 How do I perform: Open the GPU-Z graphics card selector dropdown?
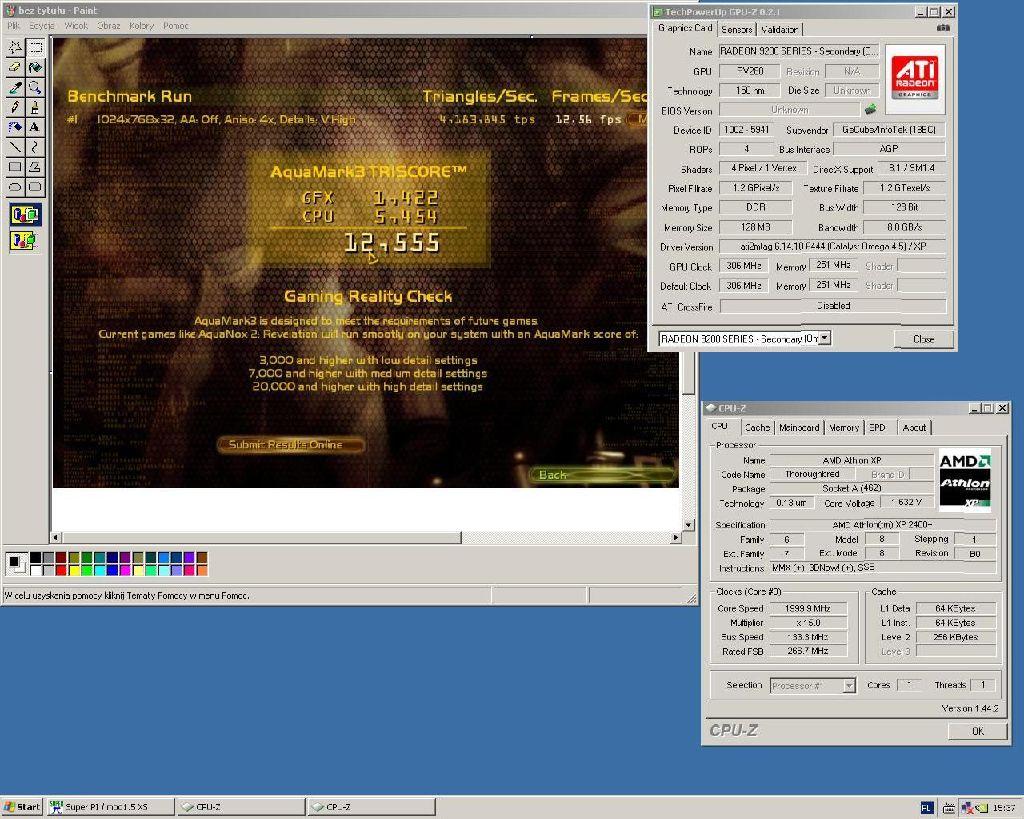click(825, 338)
